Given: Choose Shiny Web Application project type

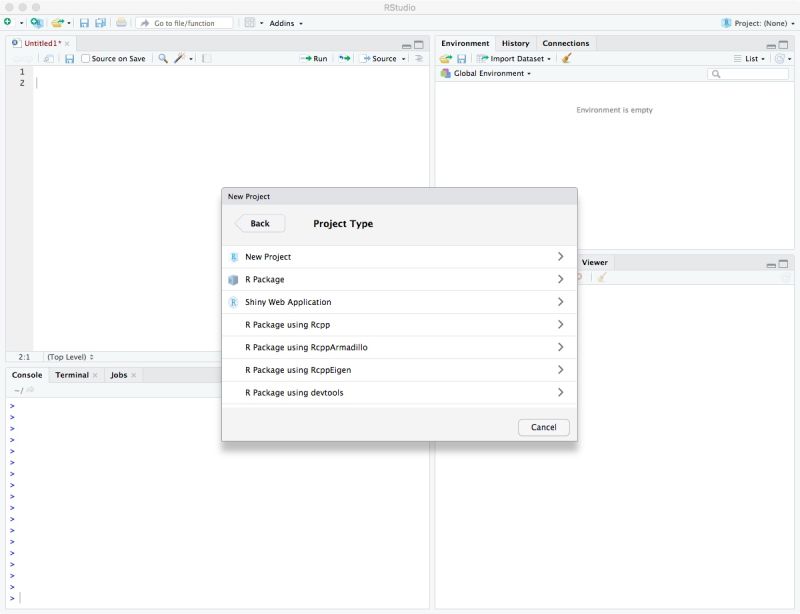Looking at the screenshot, I should (399, 302).
